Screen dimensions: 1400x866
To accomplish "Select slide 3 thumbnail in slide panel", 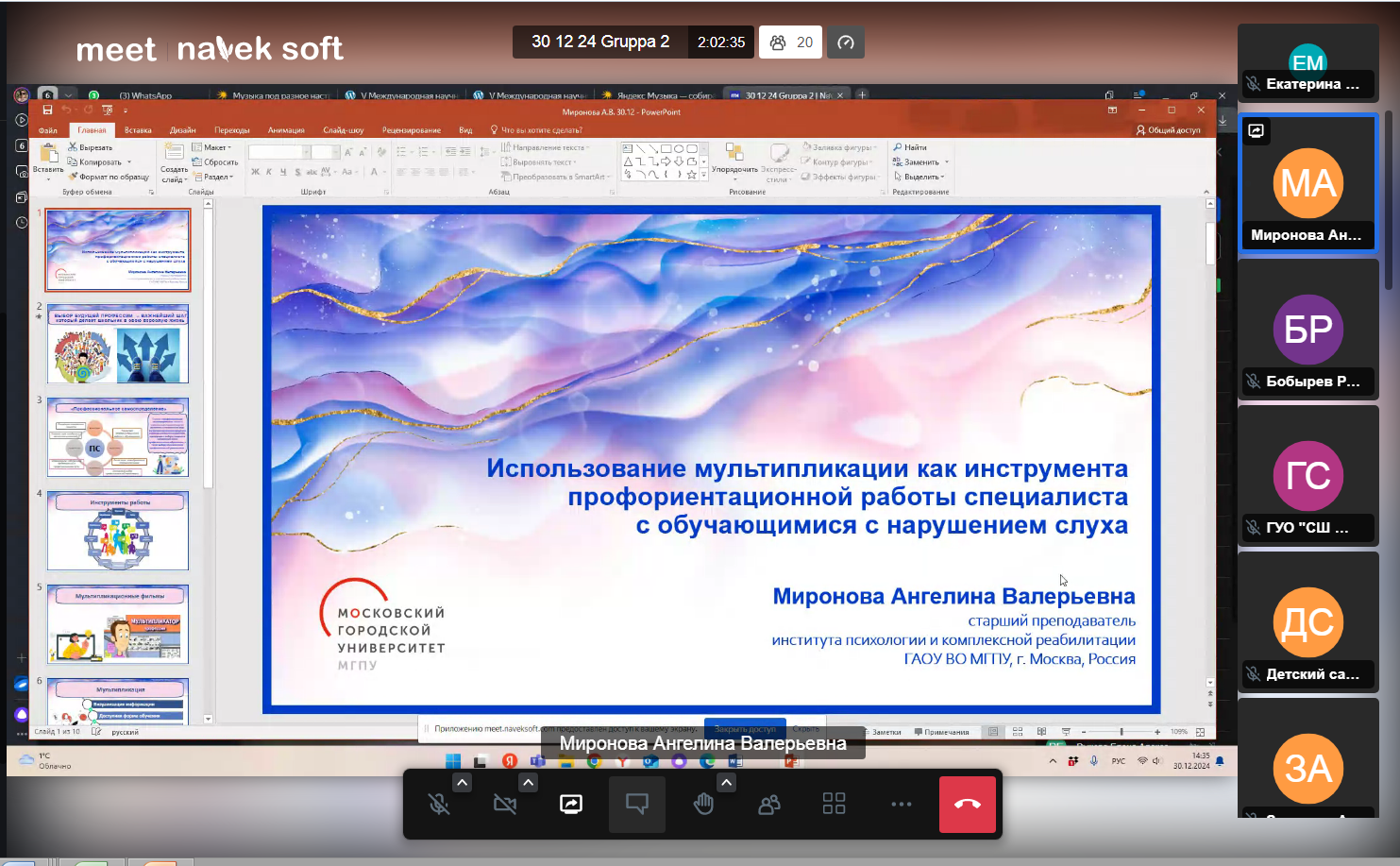I will pyautogui.click(x=118, y=437).
